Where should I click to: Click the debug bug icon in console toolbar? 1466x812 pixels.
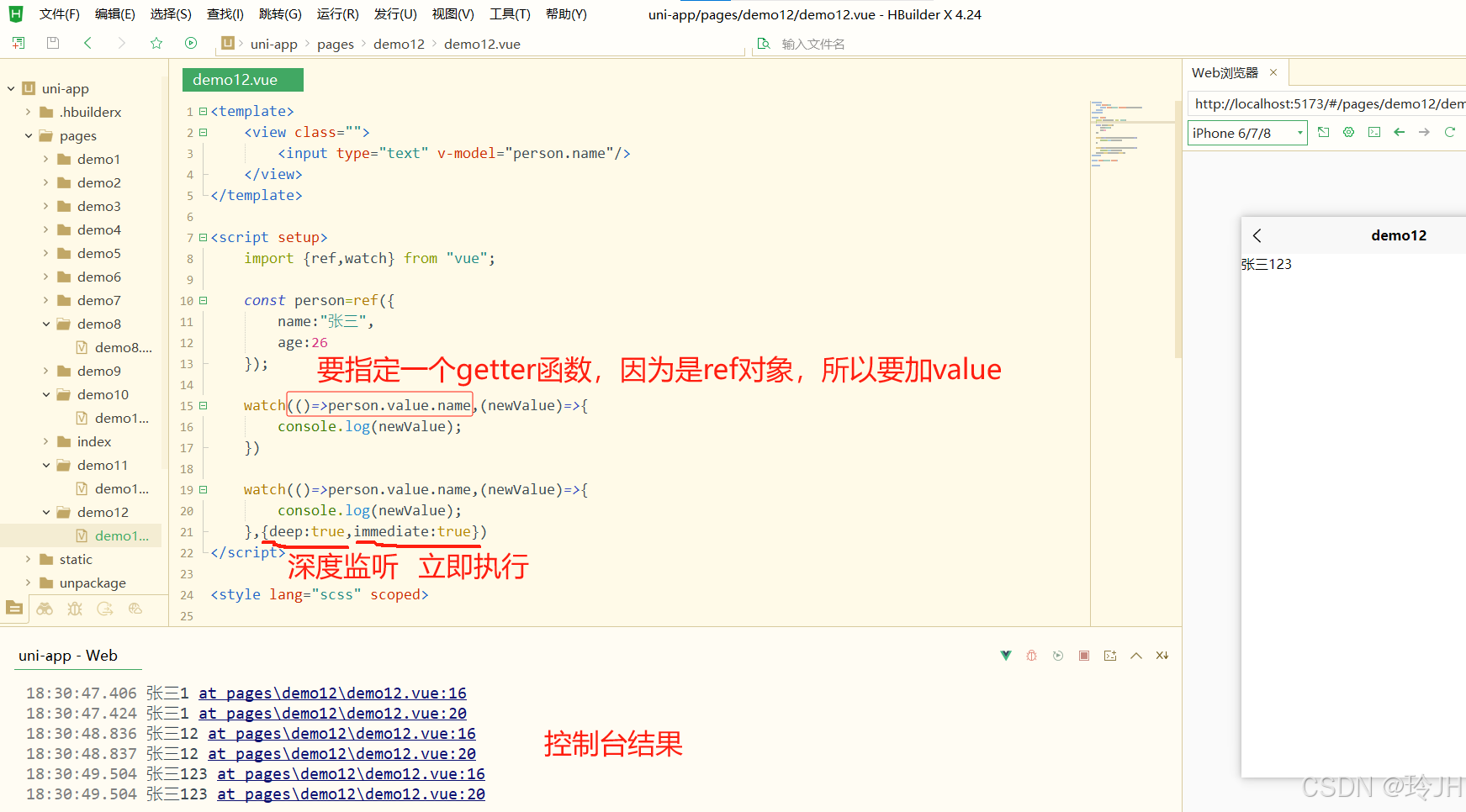(1031, 655)
